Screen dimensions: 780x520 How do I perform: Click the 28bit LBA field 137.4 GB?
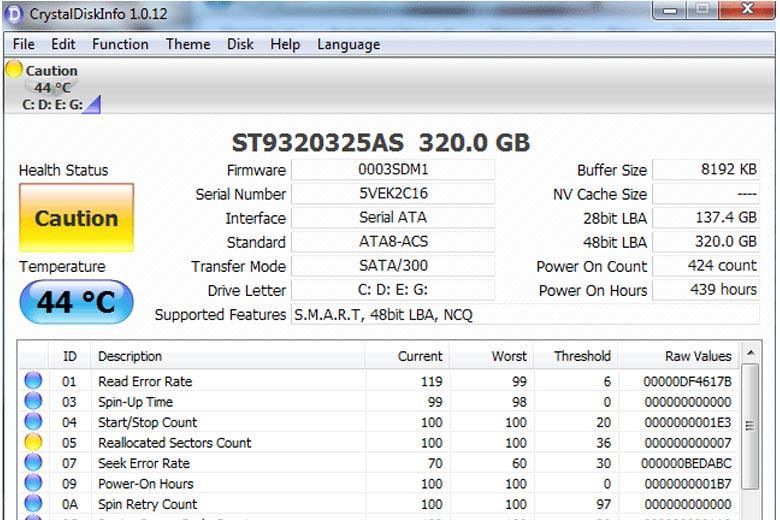click(706, 217)
